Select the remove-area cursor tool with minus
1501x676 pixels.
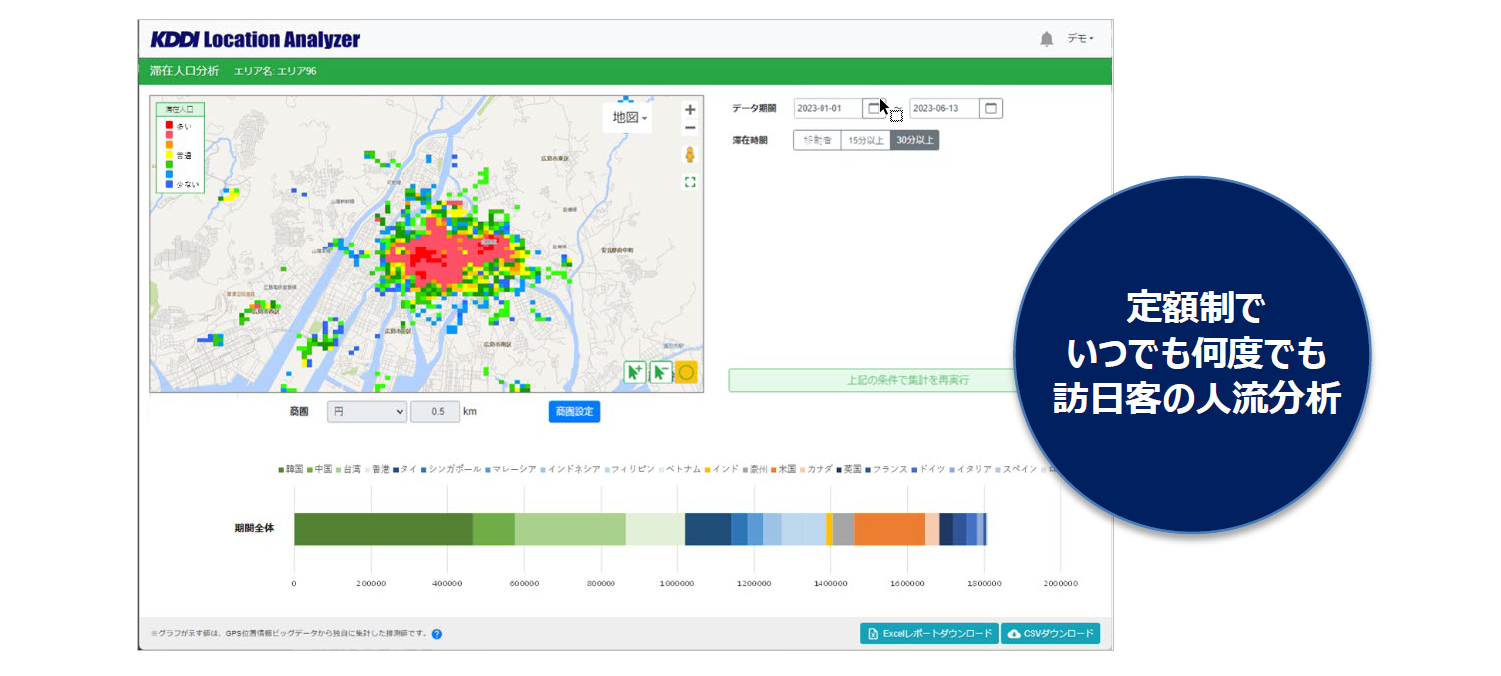click(x=661, y=373)
